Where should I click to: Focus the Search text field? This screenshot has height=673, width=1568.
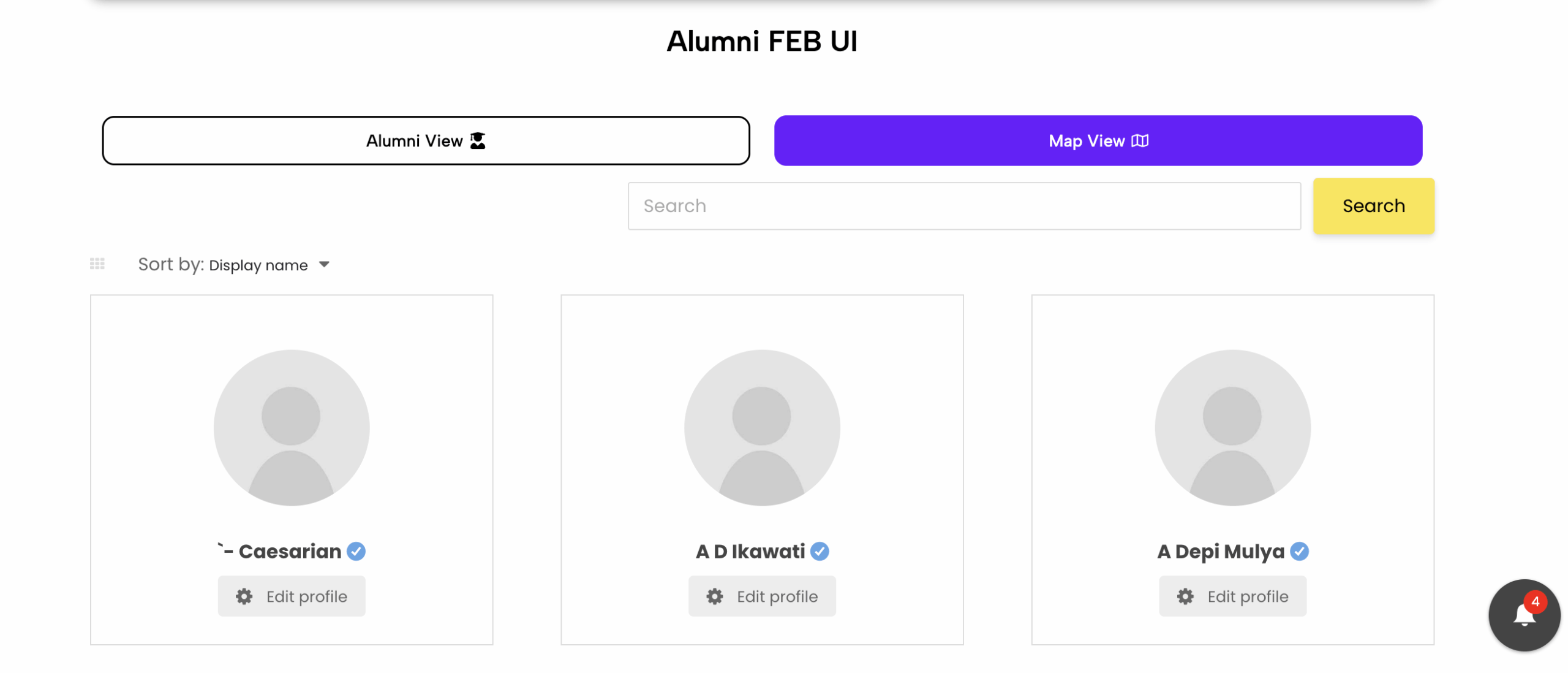[x=963, y=206]
